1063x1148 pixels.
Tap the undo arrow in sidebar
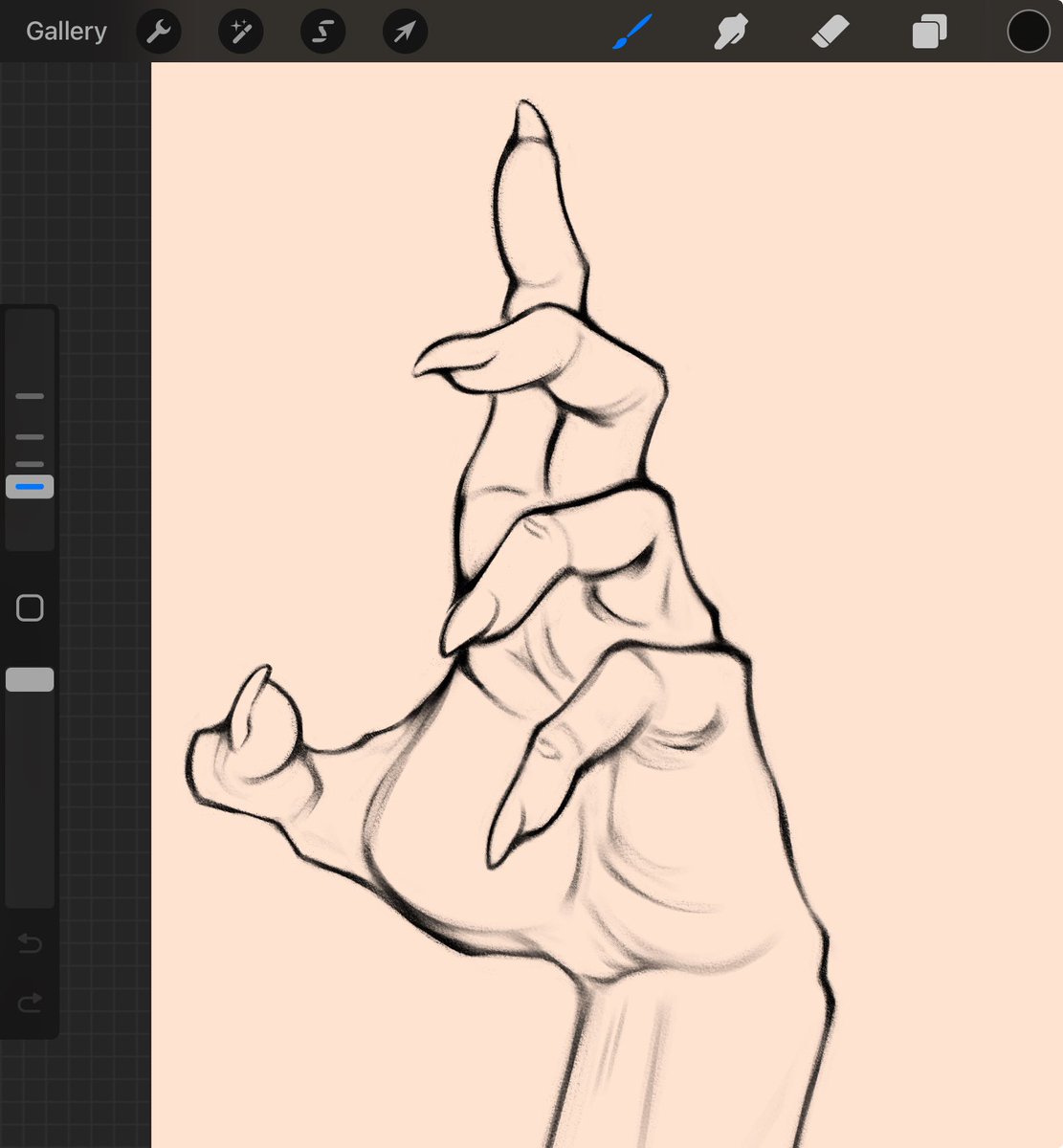30,944
